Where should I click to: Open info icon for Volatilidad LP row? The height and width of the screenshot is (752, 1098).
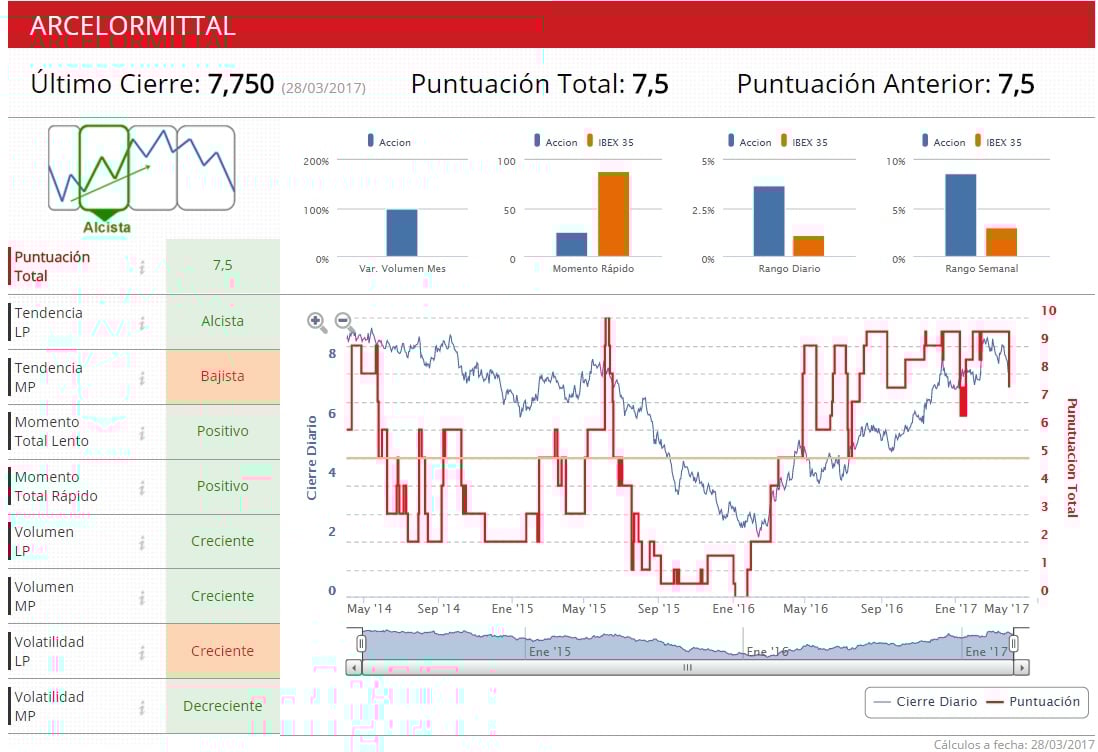142,653
